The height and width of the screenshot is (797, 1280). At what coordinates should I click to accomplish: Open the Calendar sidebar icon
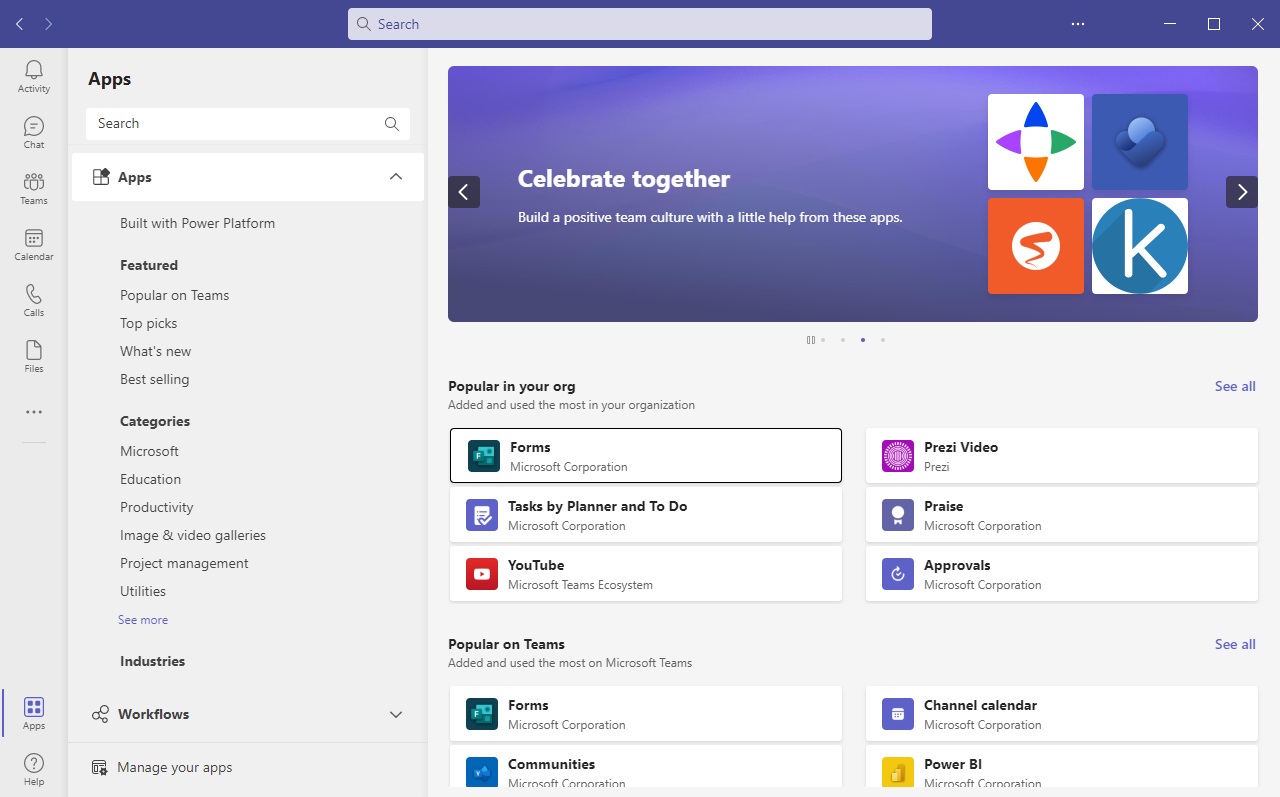(34, 238)
